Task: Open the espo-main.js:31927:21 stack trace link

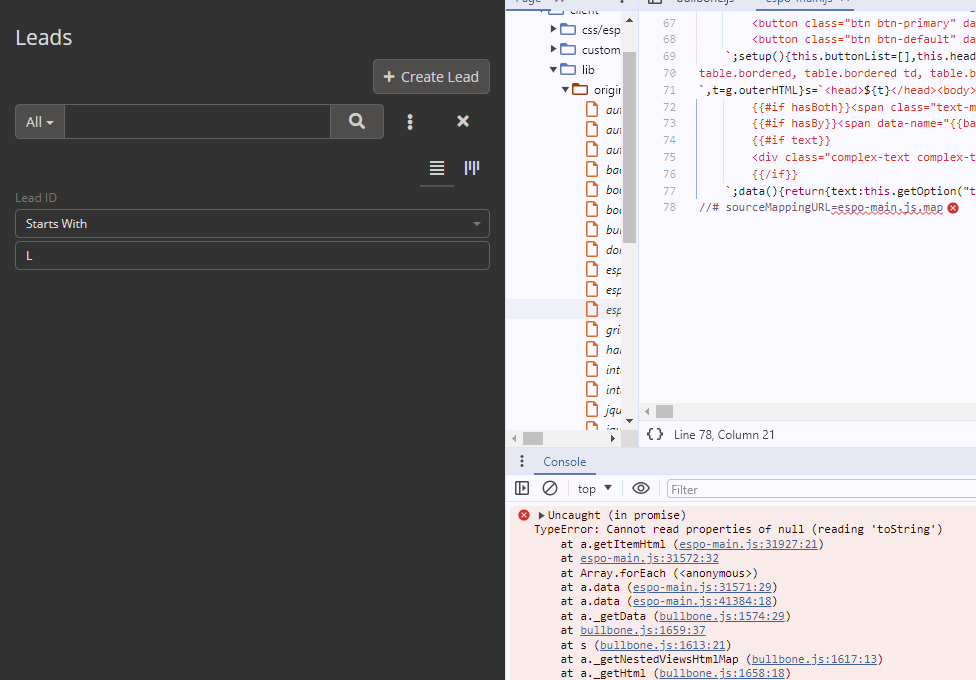Action: [748, 544]
